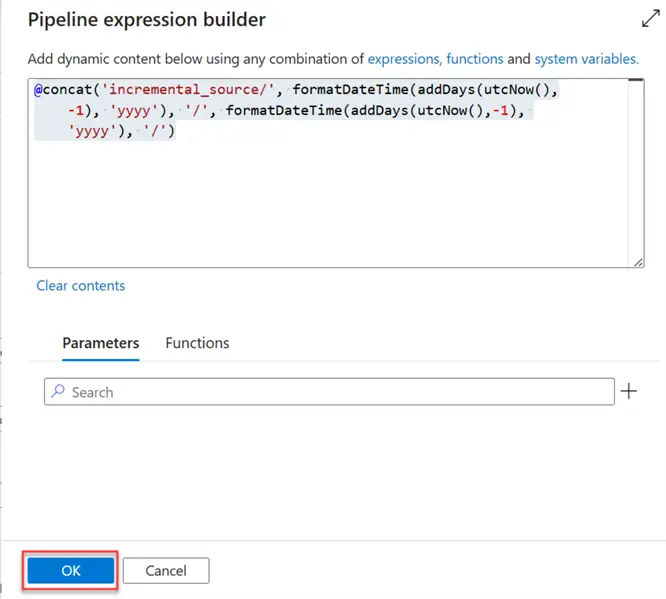The image size is (666, 599).
Task: Clear contents of the expression editor
Action: pos(81,285)
